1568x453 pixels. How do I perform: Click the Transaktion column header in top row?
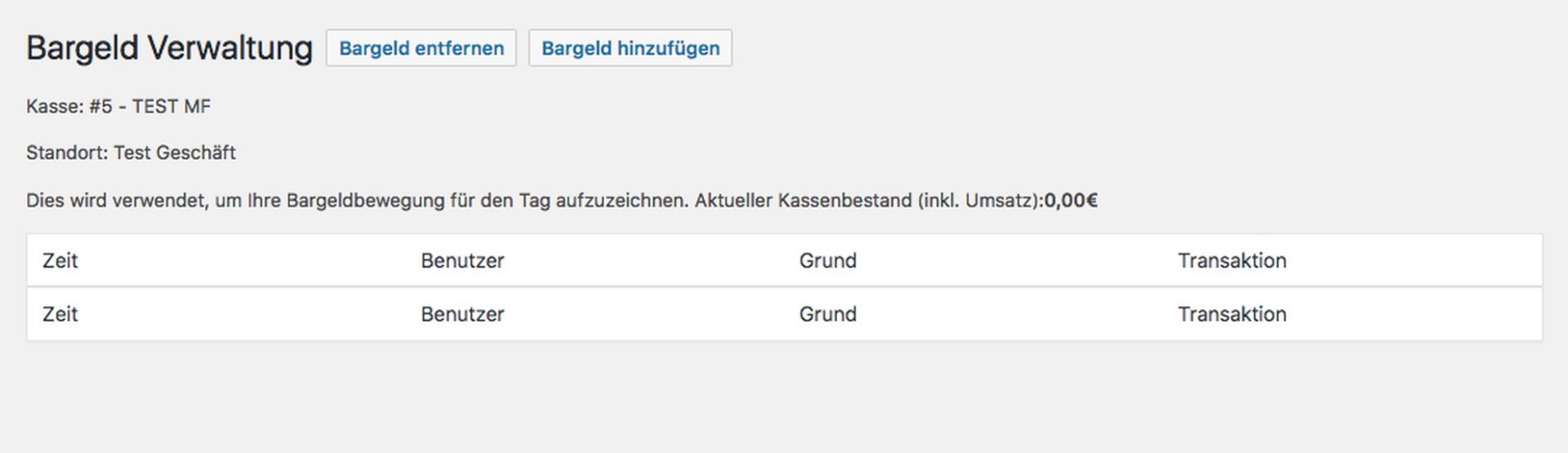click(x=1232, y=261)
